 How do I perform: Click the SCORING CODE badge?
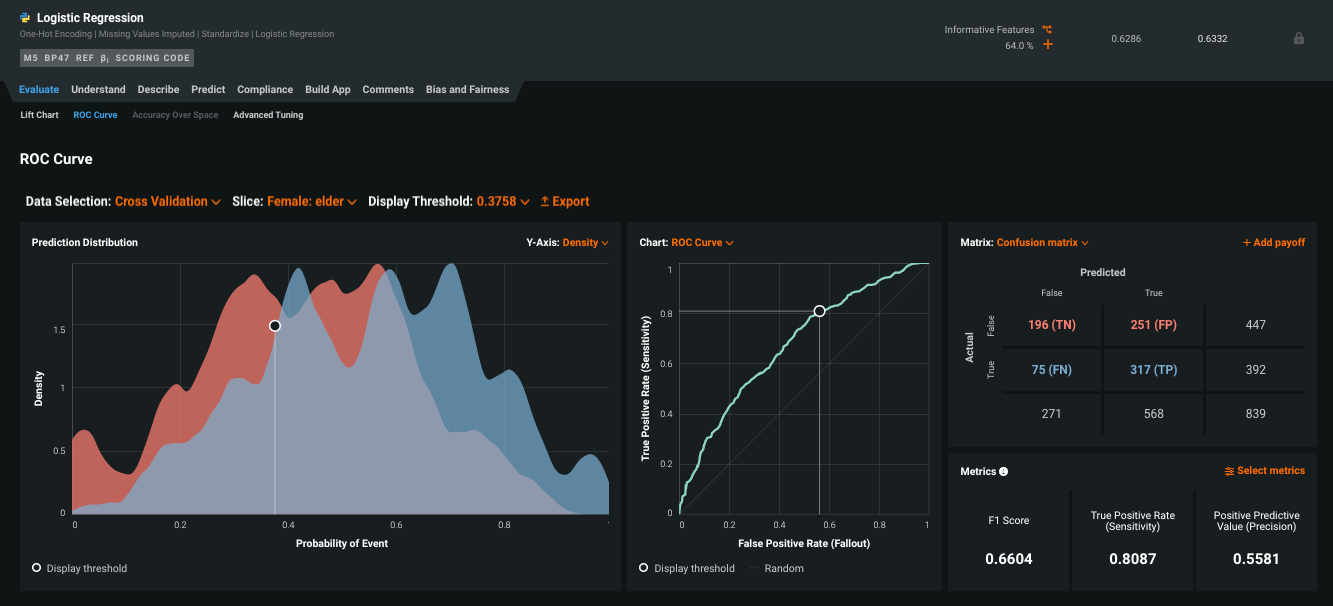[x=152, y=58]
